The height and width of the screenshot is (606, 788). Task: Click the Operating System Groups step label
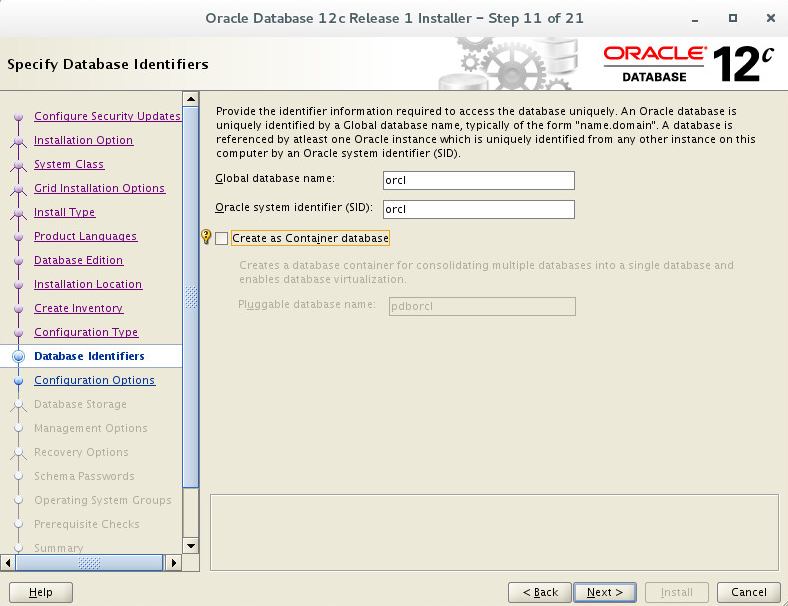[103, 500]
